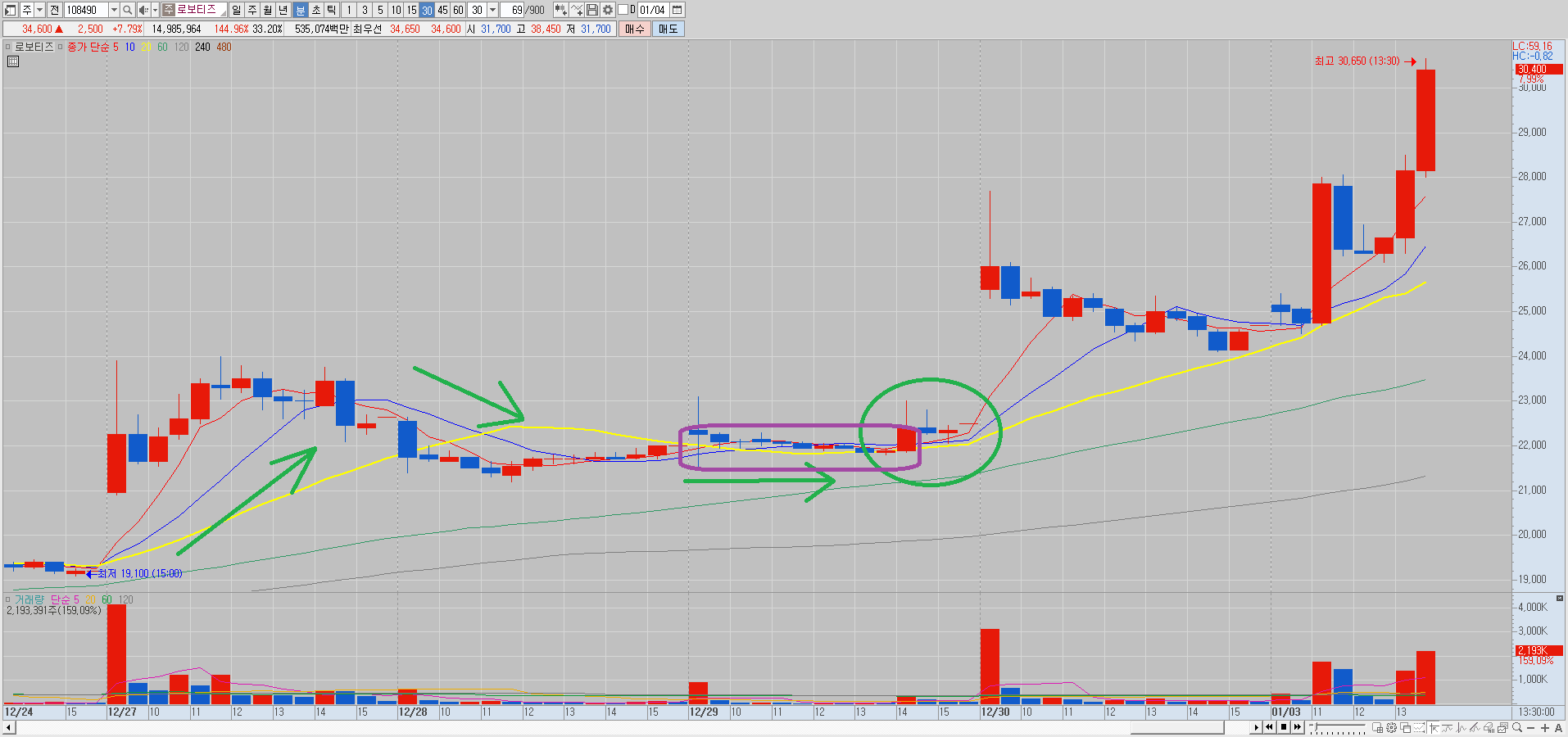Click the scroll-left arrow at bottom left
Screen dimensions: 1568x737
tap(9, 727)
